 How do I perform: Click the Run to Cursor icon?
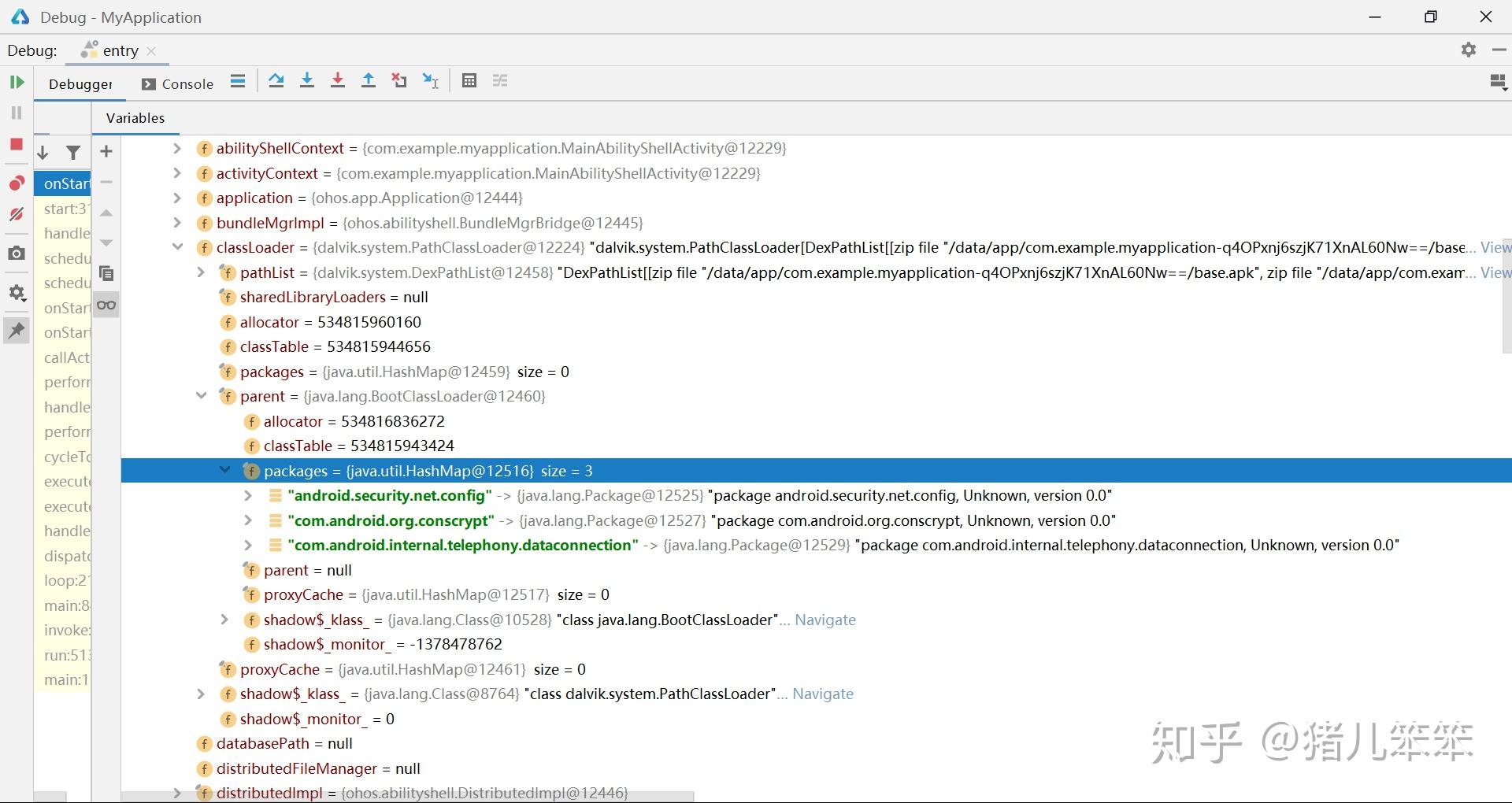point(430,81)
